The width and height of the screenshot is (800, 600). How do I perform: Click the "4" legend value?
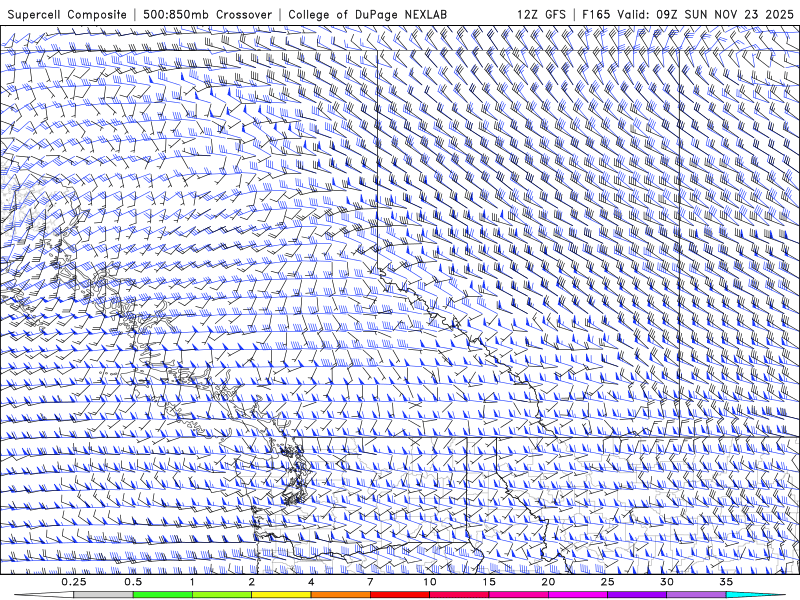[311, 582]
